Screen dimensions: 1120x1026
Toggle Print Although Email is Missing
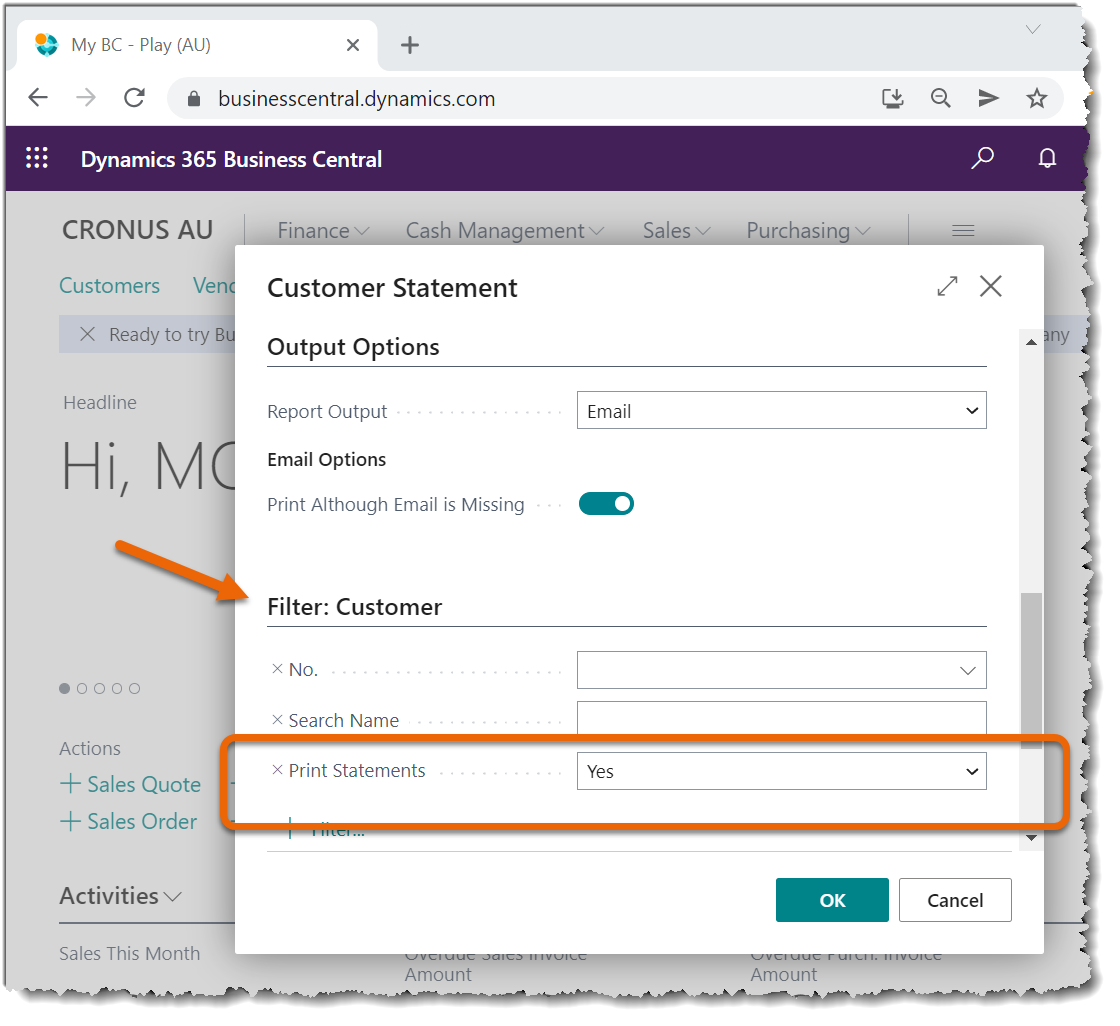(x=606, y=504)
